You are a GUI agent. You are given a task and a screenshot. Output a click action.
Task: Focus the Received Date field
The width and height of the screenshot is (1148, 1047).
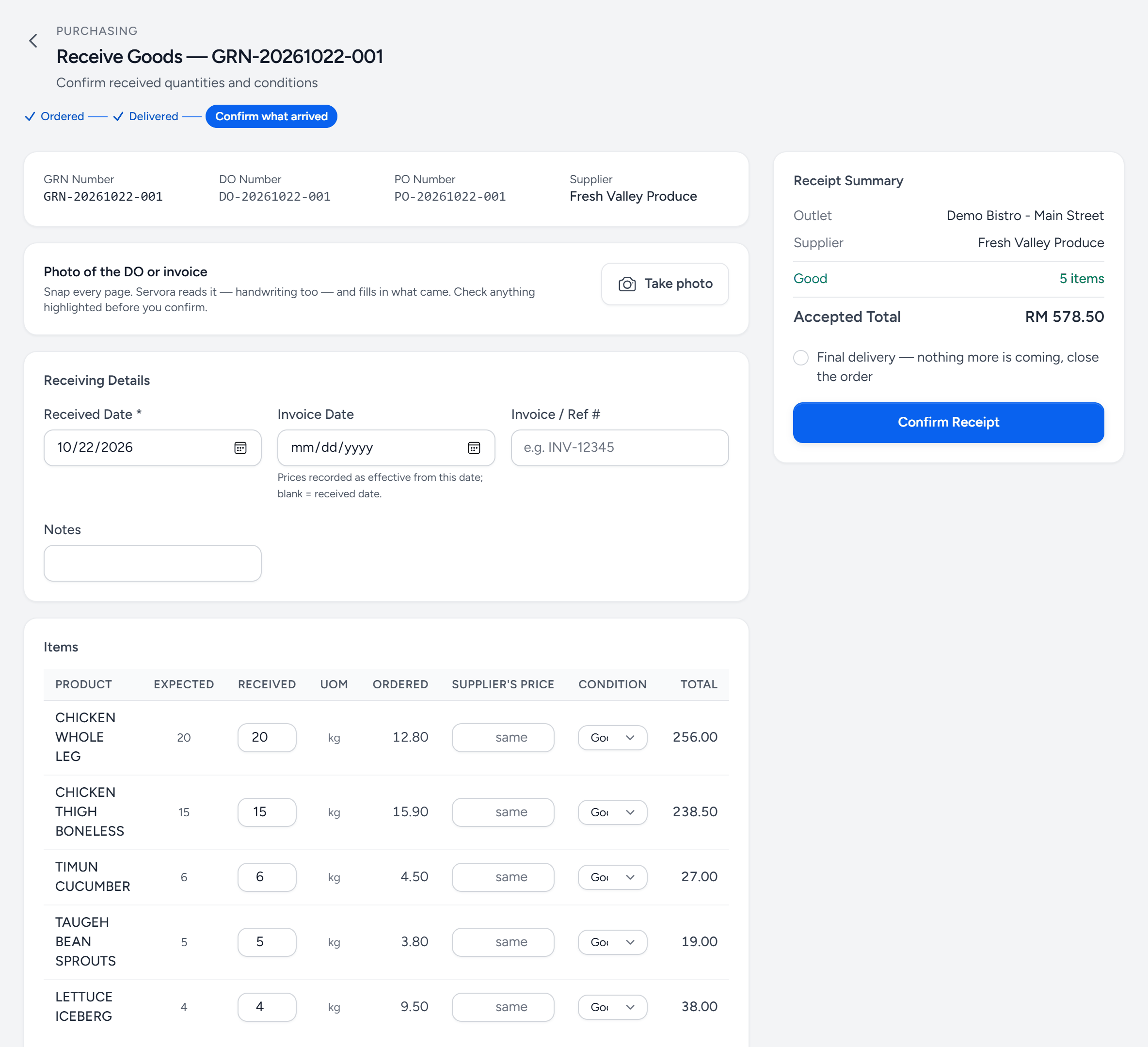tap(152, 448)
